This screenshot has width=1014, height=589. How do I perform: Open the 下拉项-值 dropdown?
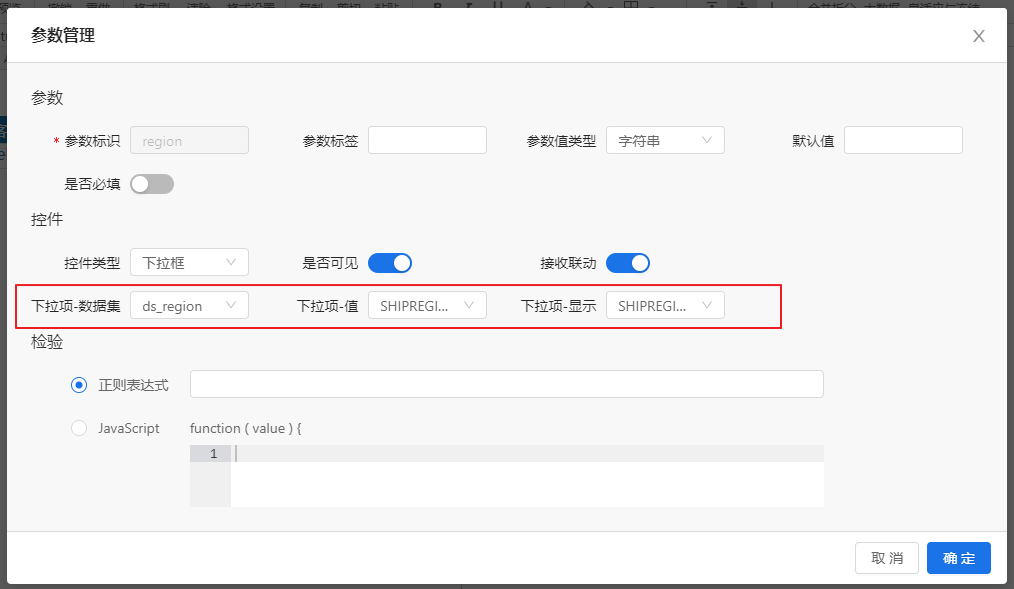tap(427, 306)
